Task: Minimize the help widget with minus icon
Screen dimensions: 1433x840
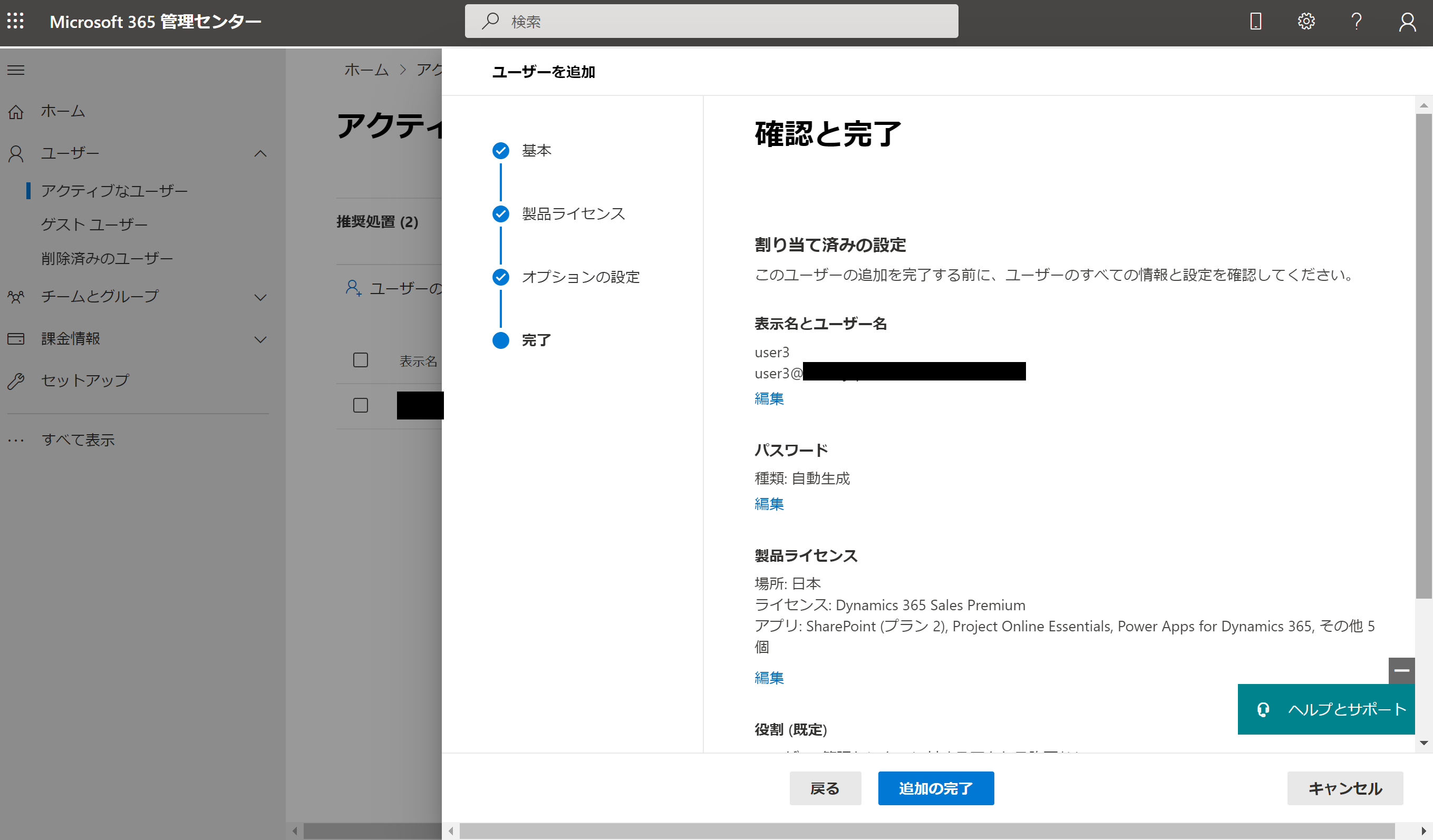Action: tap(1401, 671)
